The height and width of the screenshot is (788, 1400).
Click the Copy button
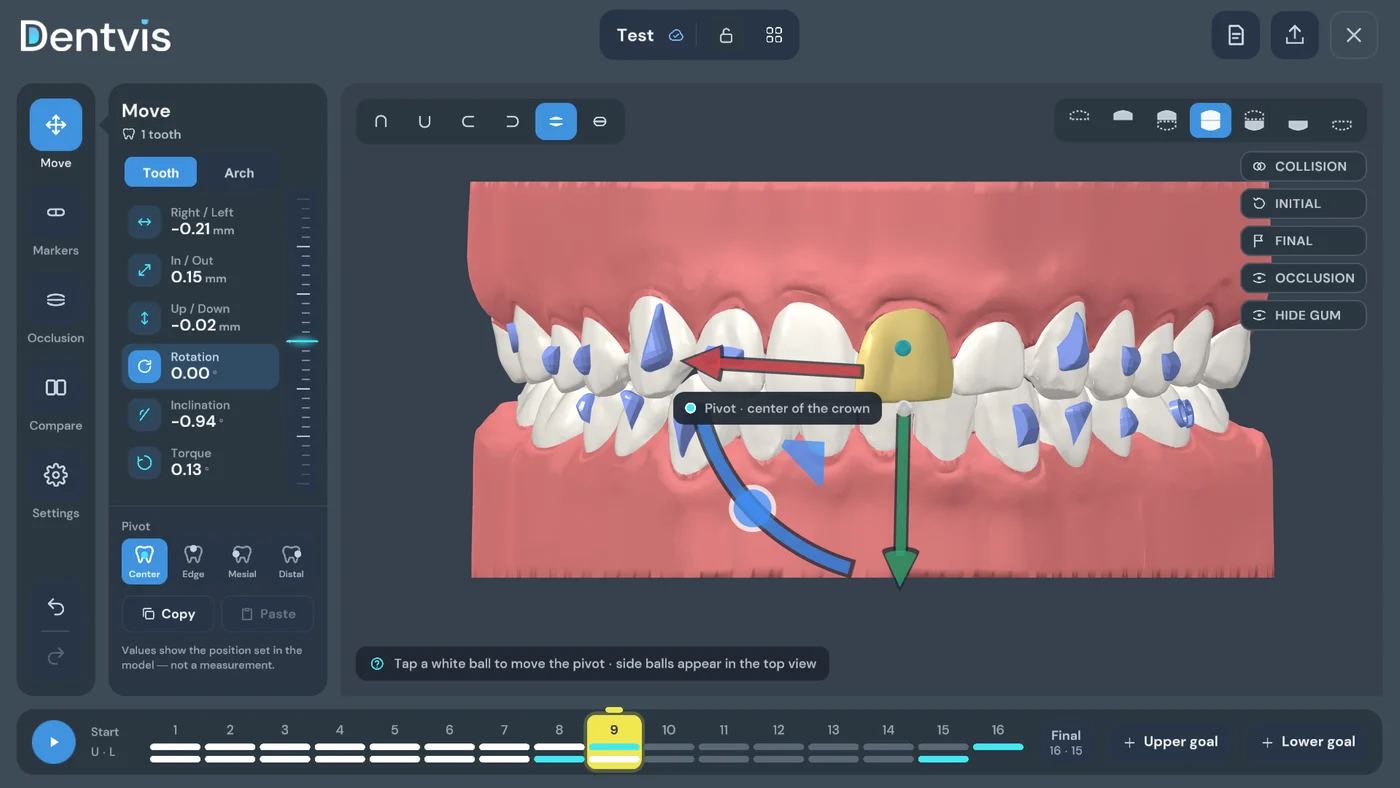(168, 614)
